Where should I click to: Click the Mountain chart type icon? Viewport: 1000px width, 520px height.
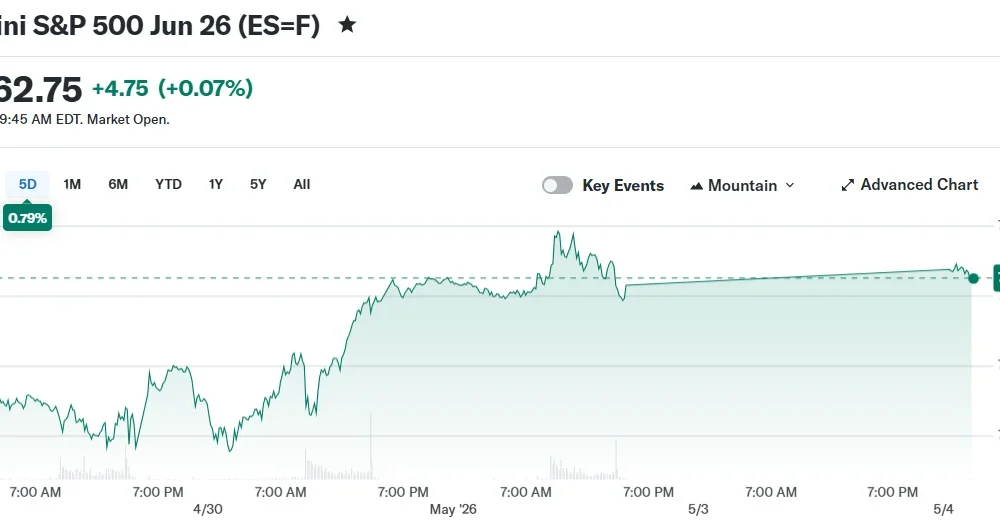696,186
